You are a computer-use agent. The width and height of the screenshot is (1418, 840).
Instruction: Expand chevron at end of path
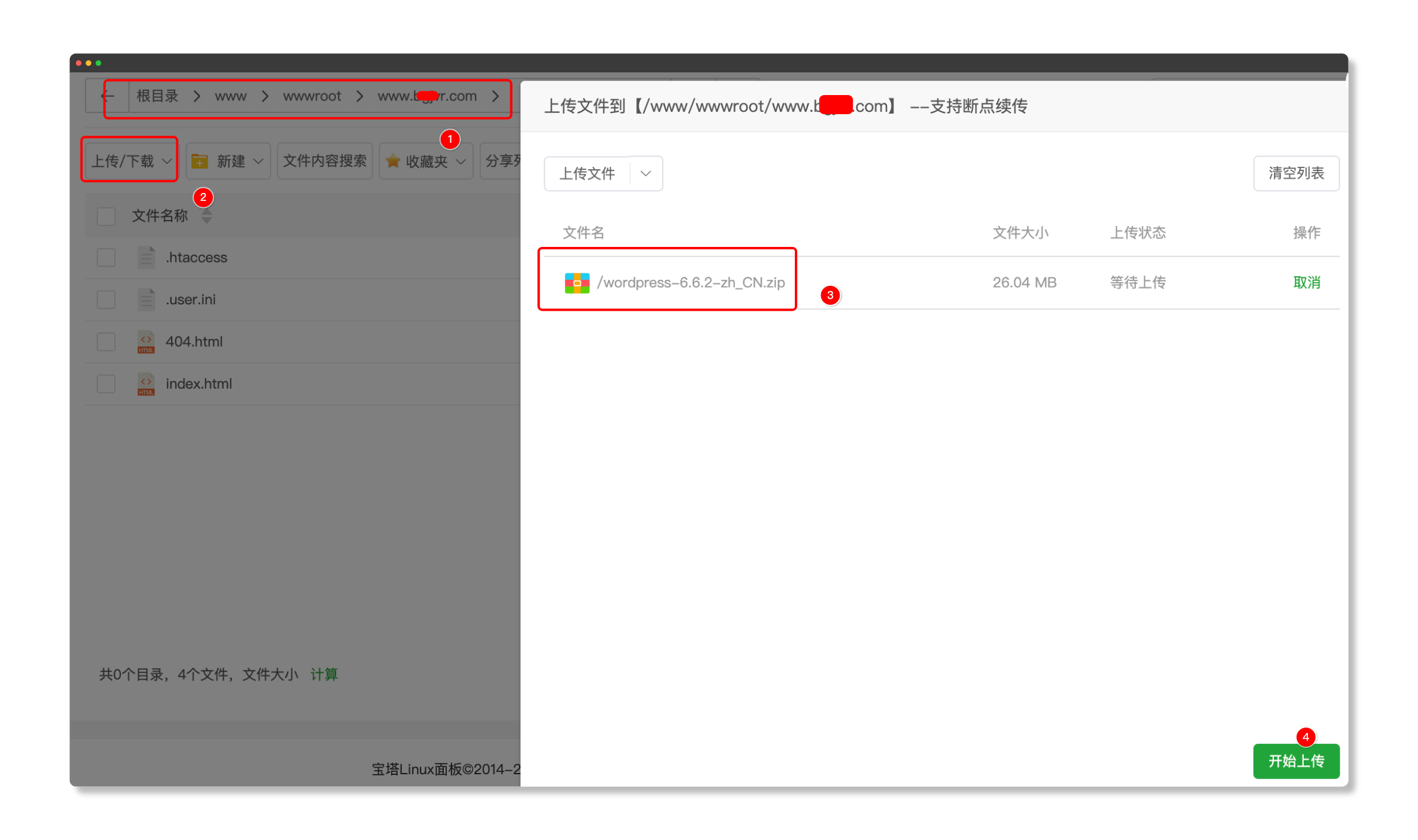(495, 96)
